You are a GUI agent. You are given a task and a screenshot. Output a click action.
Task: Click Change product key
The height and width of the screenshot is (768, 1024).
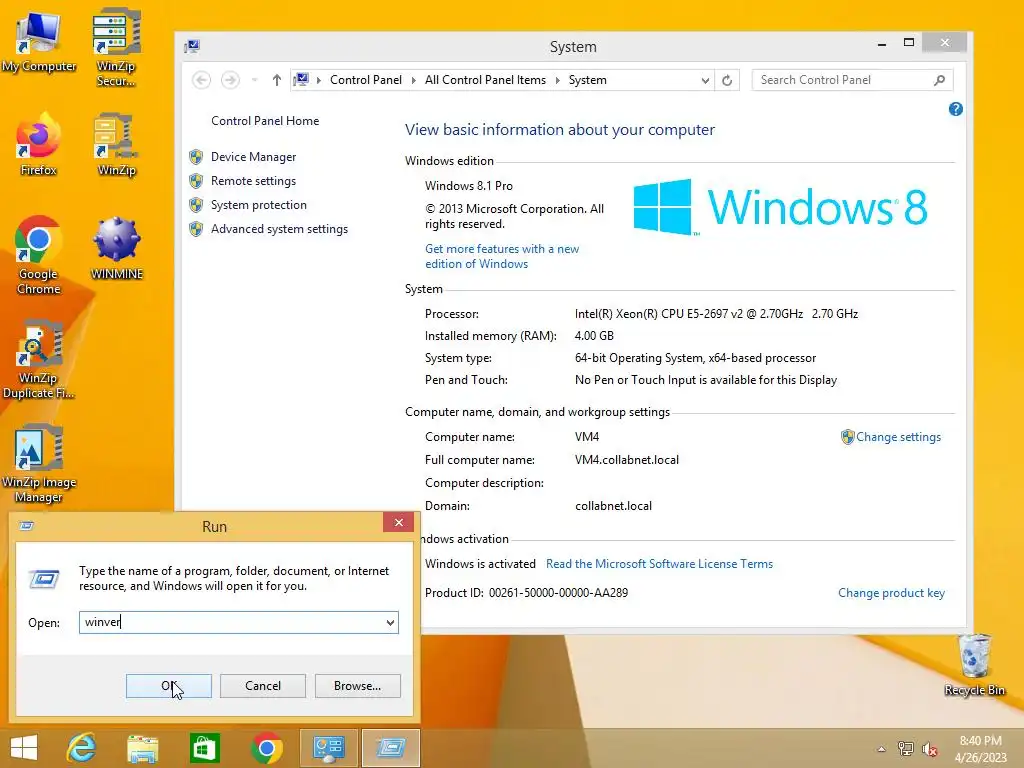coord(891,593)
